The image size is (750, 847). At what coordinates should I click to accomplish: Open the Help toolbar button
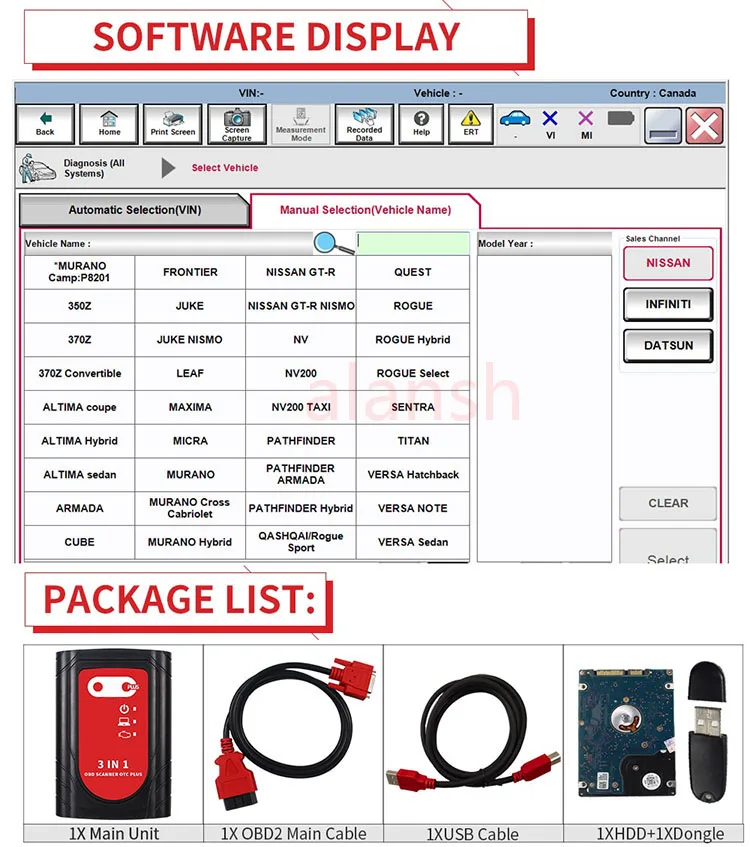[x=421, y=124]
